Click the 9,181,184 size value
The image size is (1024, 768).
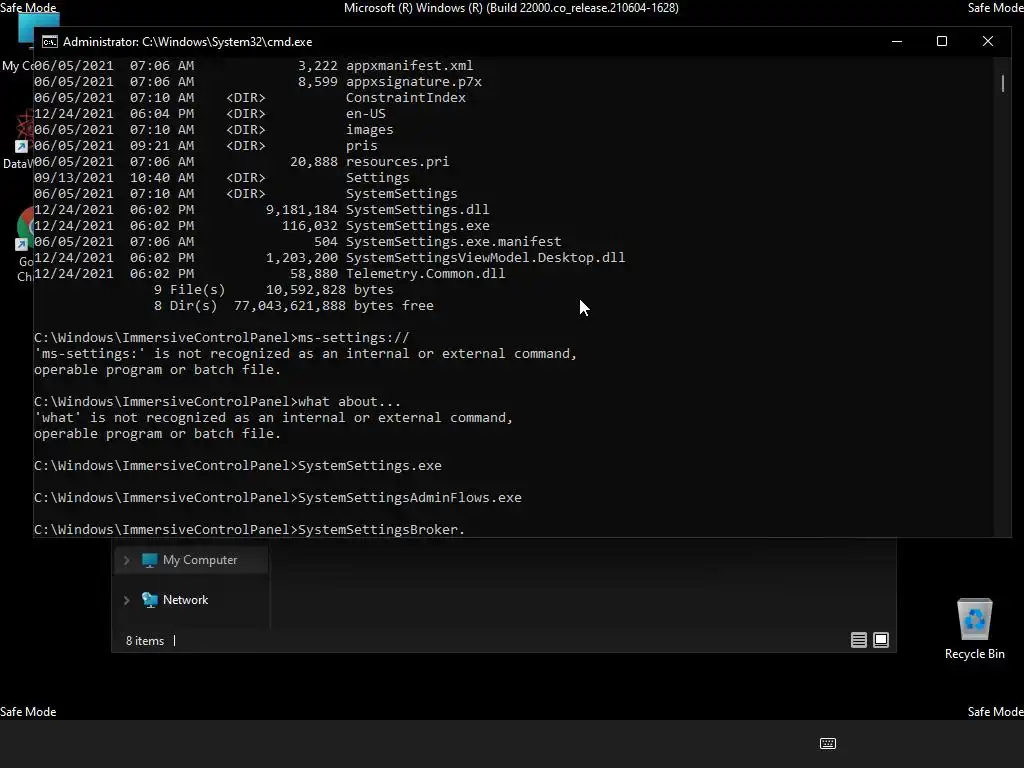click(302, 210)
